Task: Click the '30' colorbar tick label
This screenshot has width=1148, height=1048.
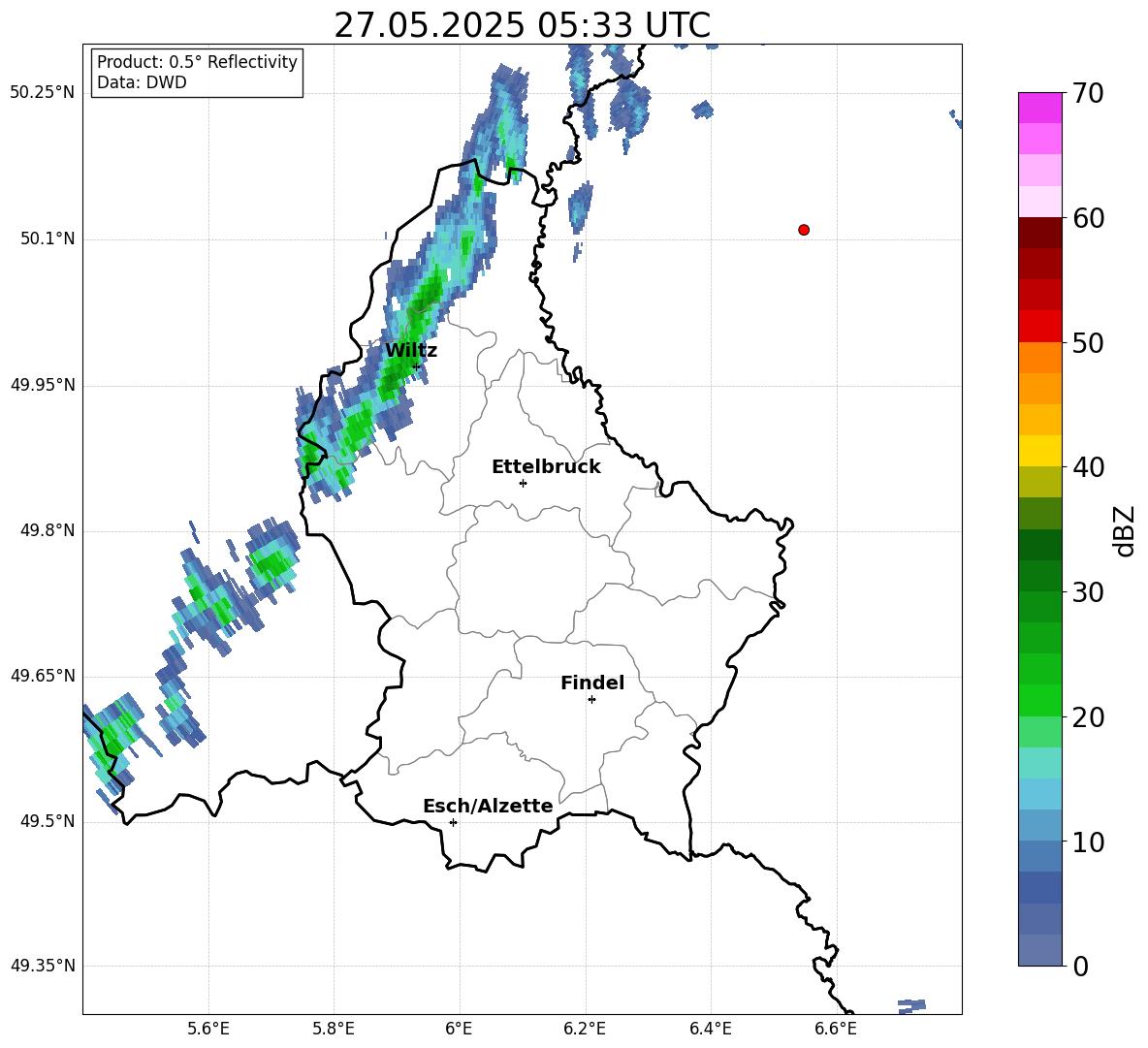Action: (x=1088, y=592)
